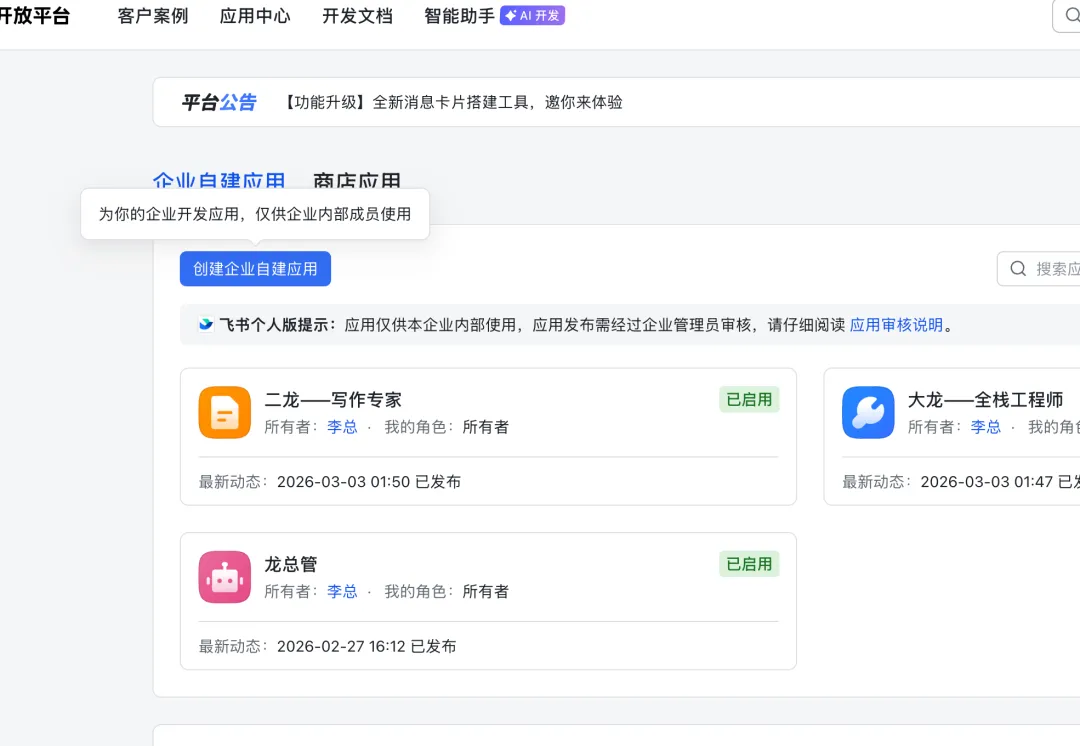Click owner 李总 on 龙总管 card
The width and height of the screenshot is (1080, 746).
coord(342,592)
